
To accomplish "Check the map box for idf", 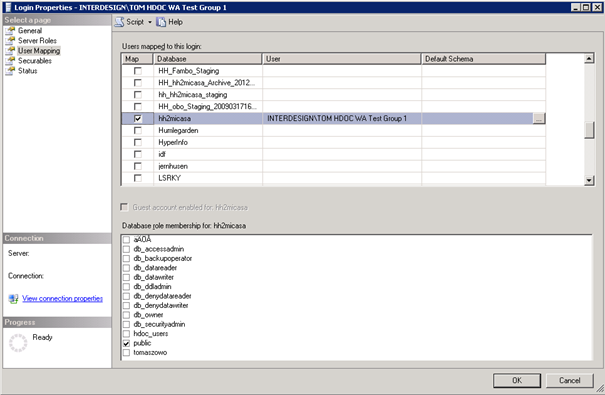I will [137, 154].
